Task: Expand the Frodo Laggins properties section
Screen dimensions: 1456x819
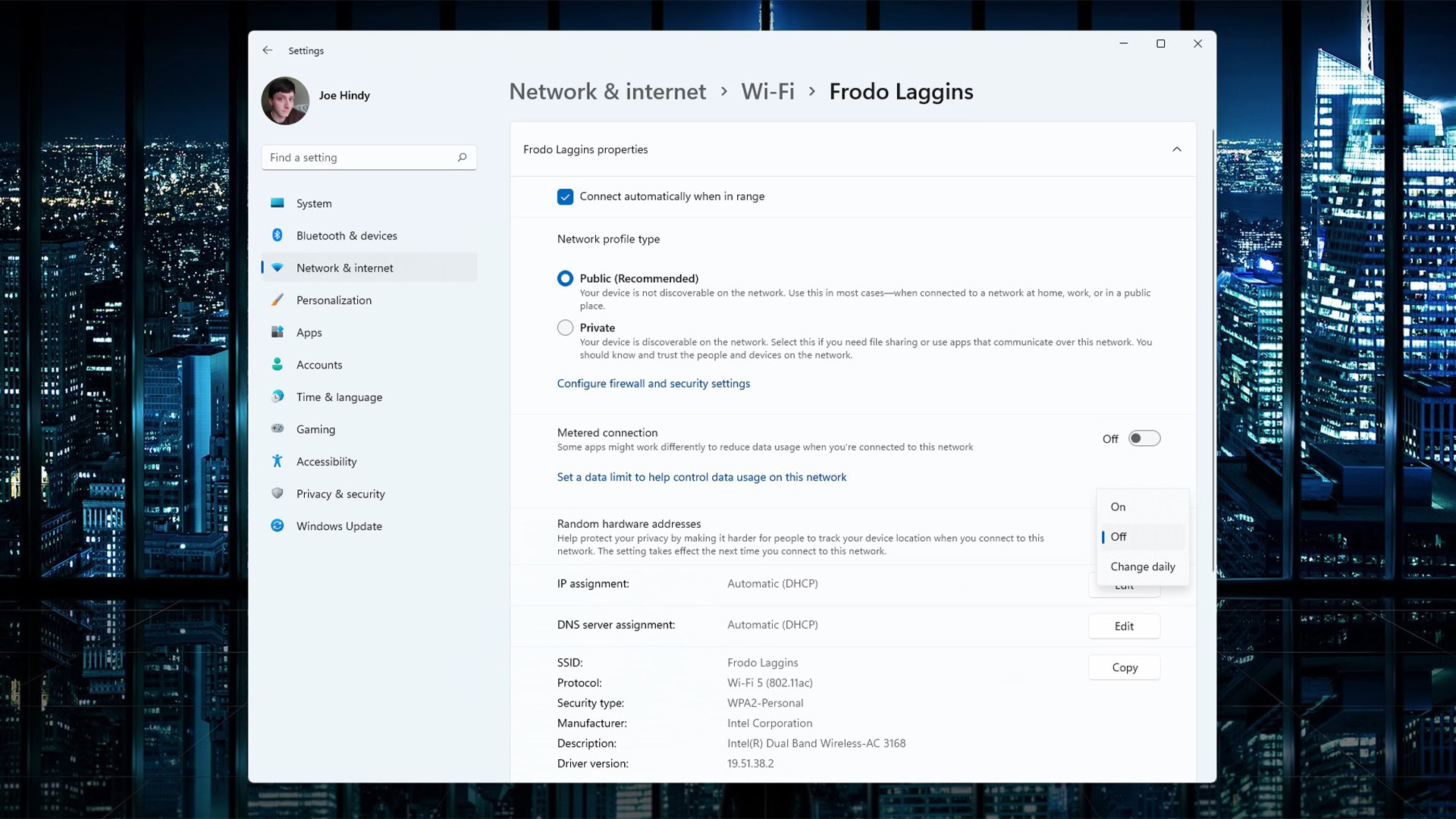Action: click(x=1176, y=149)
